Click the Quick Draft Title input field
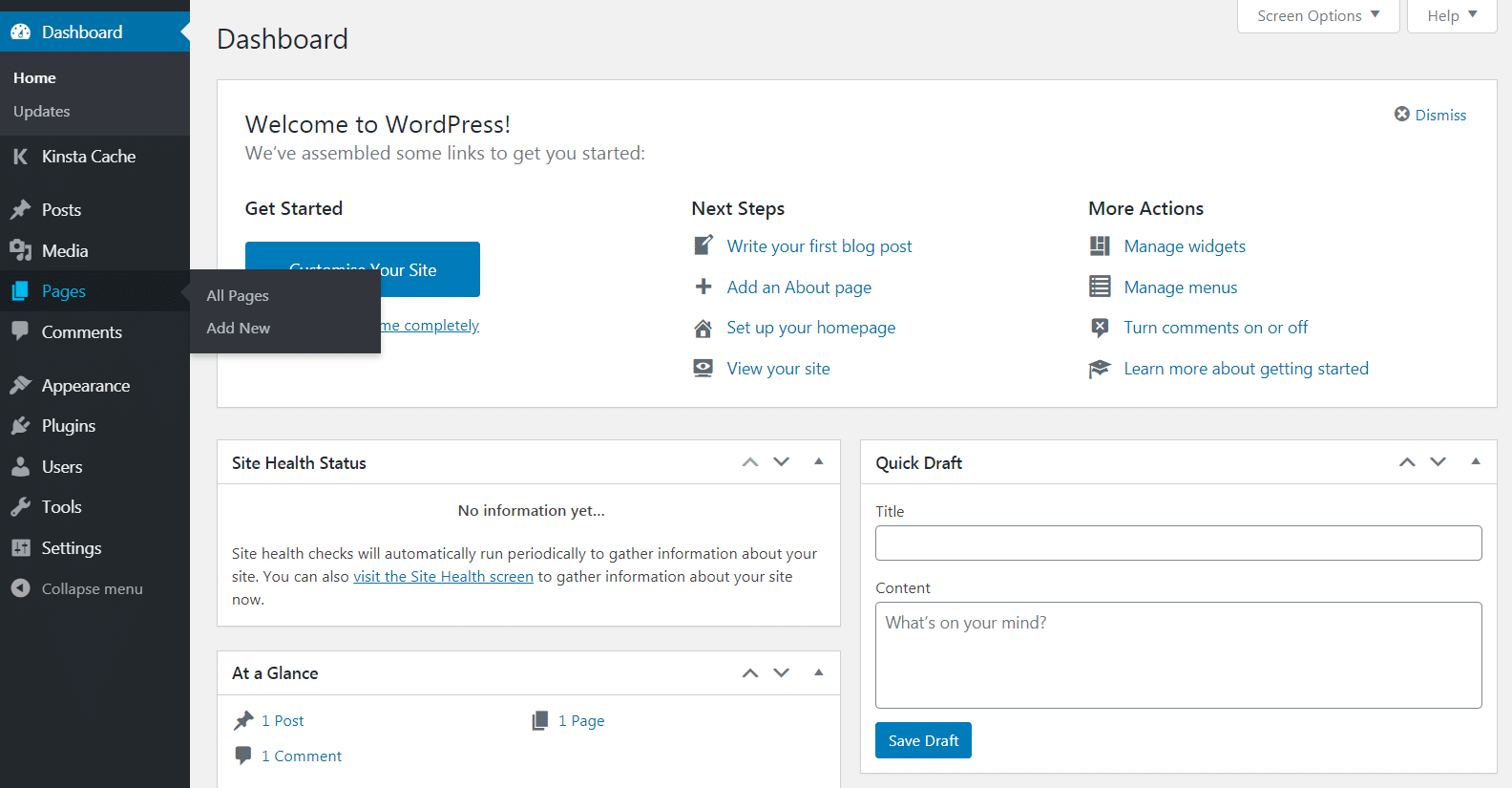Screen dimensions: 1512x788 (x=1178, y=543)
